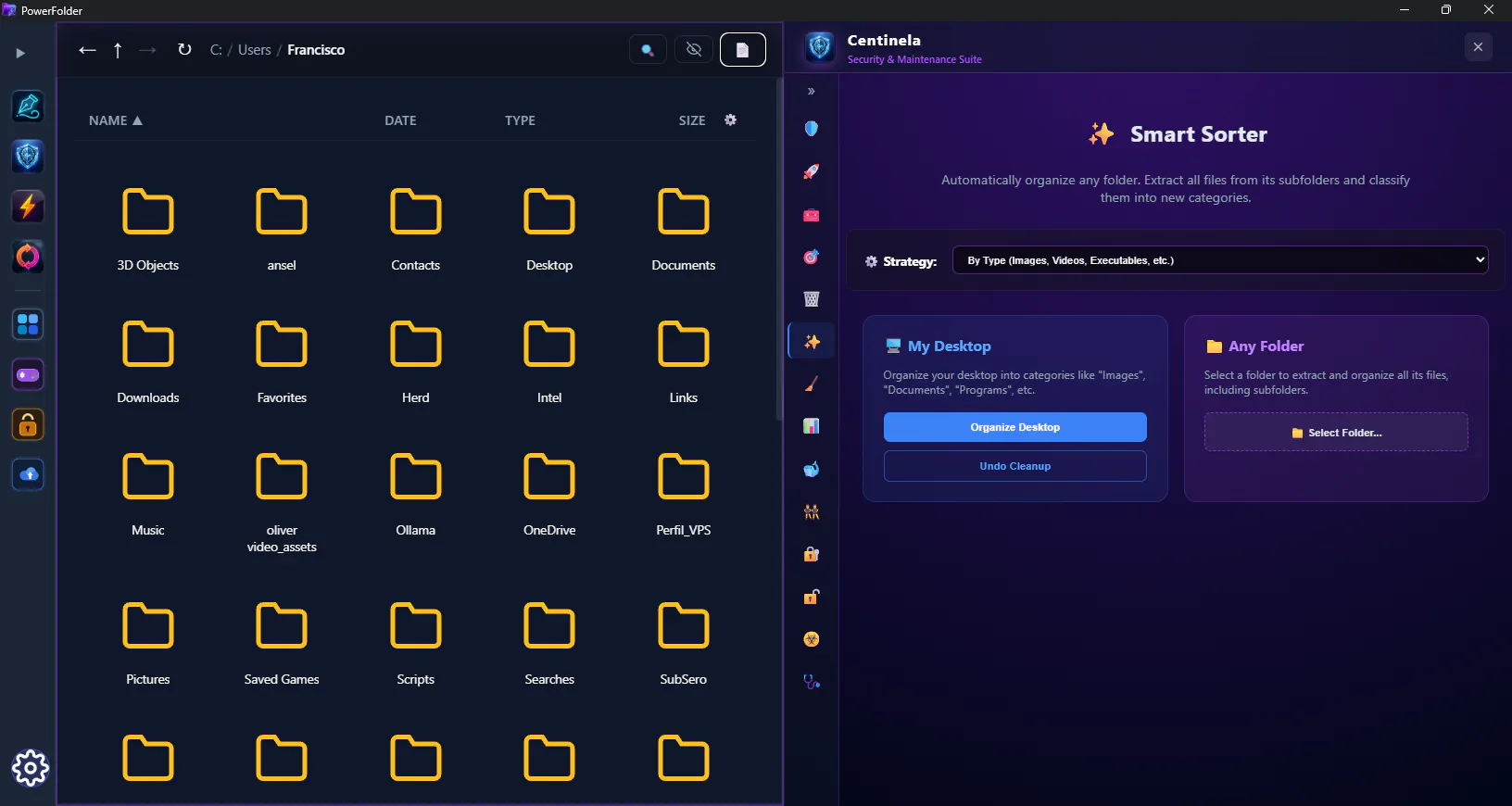The image size is (1512, 806).
Task: Open the trash bin section in Centinela
Action: (812, 299)
